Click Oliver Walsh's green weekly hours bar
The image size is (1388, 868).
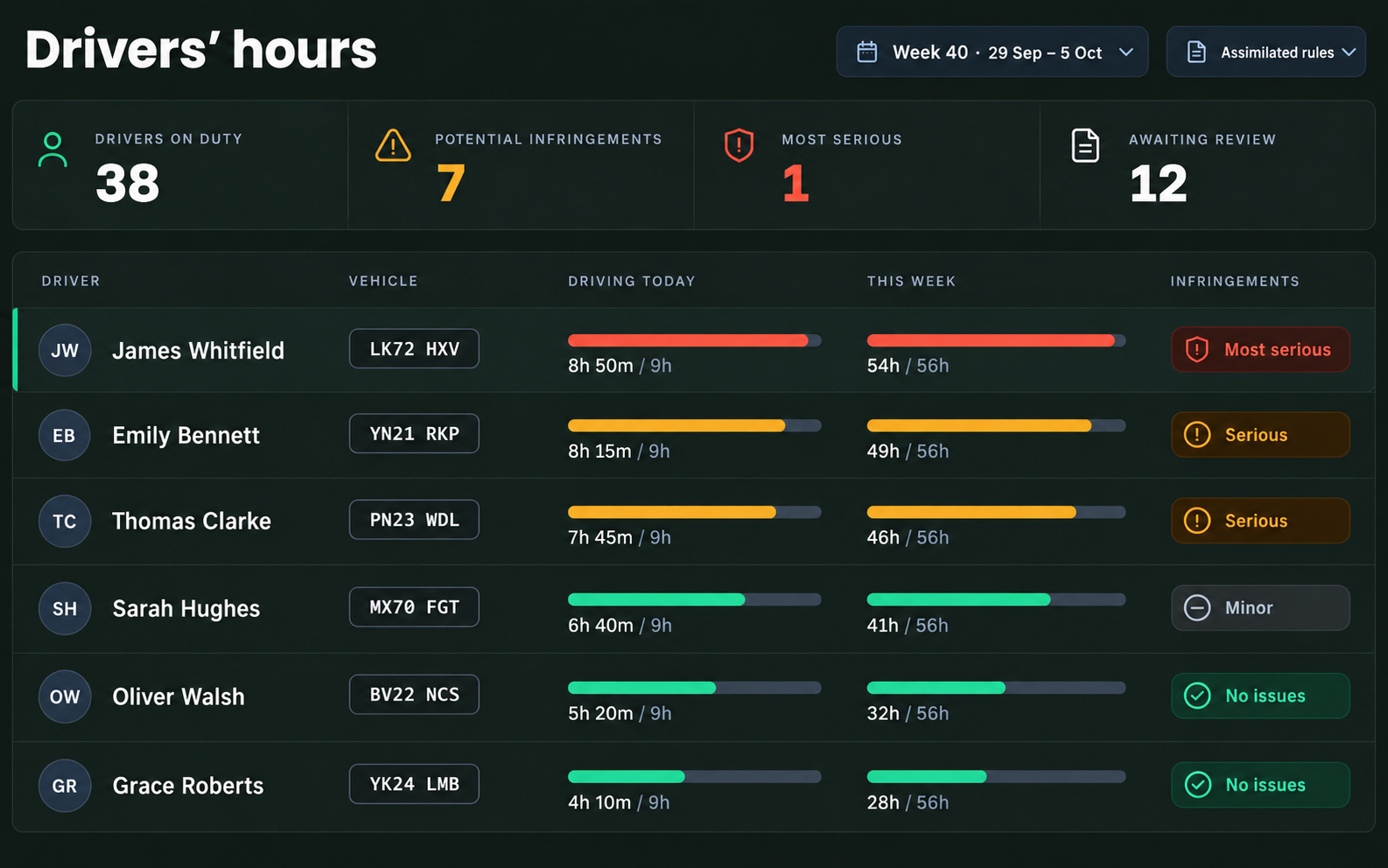click(936, 688)
